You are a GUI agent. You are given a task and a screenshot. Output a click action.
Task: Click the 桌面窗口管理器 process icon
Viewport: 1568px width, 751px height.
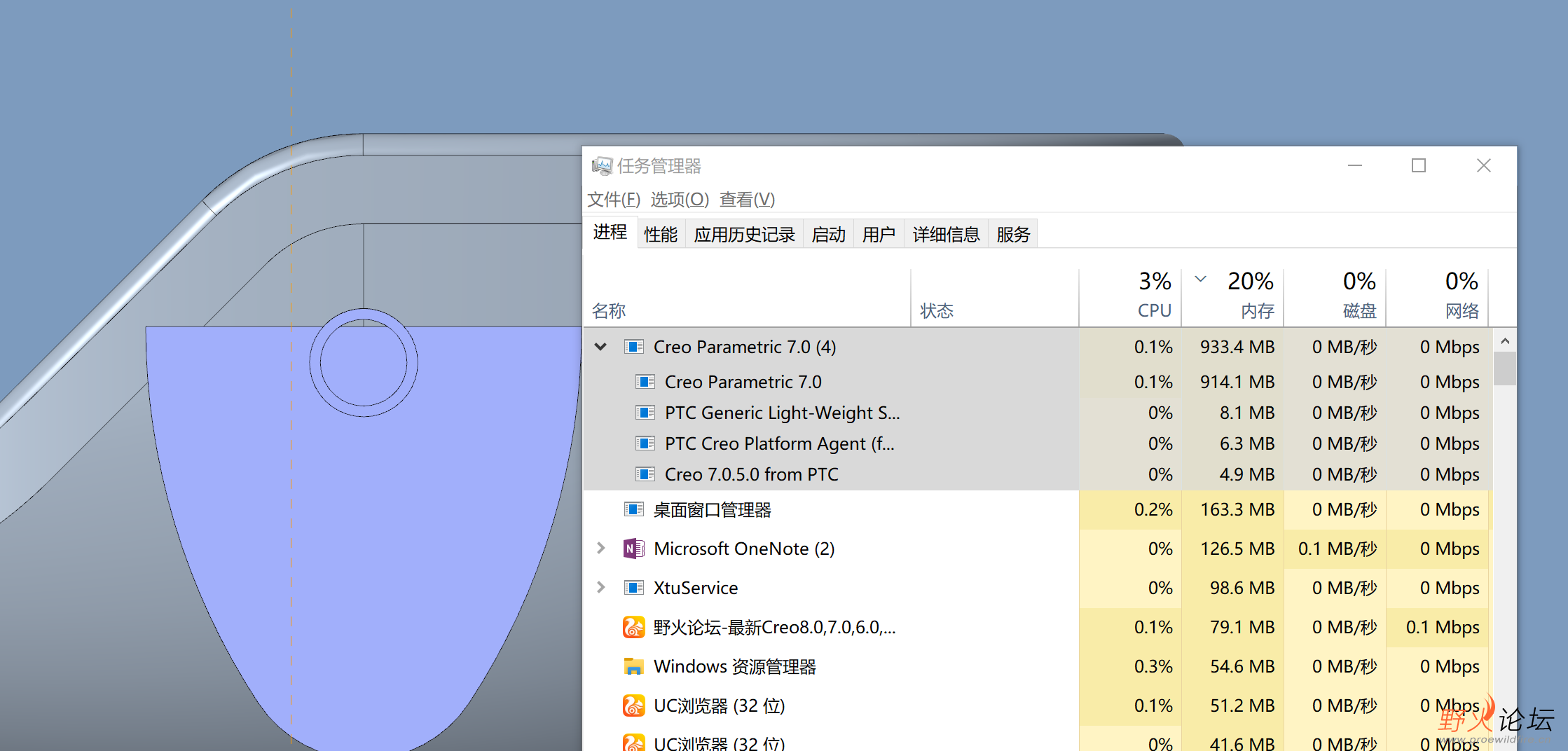pos(634,509)
